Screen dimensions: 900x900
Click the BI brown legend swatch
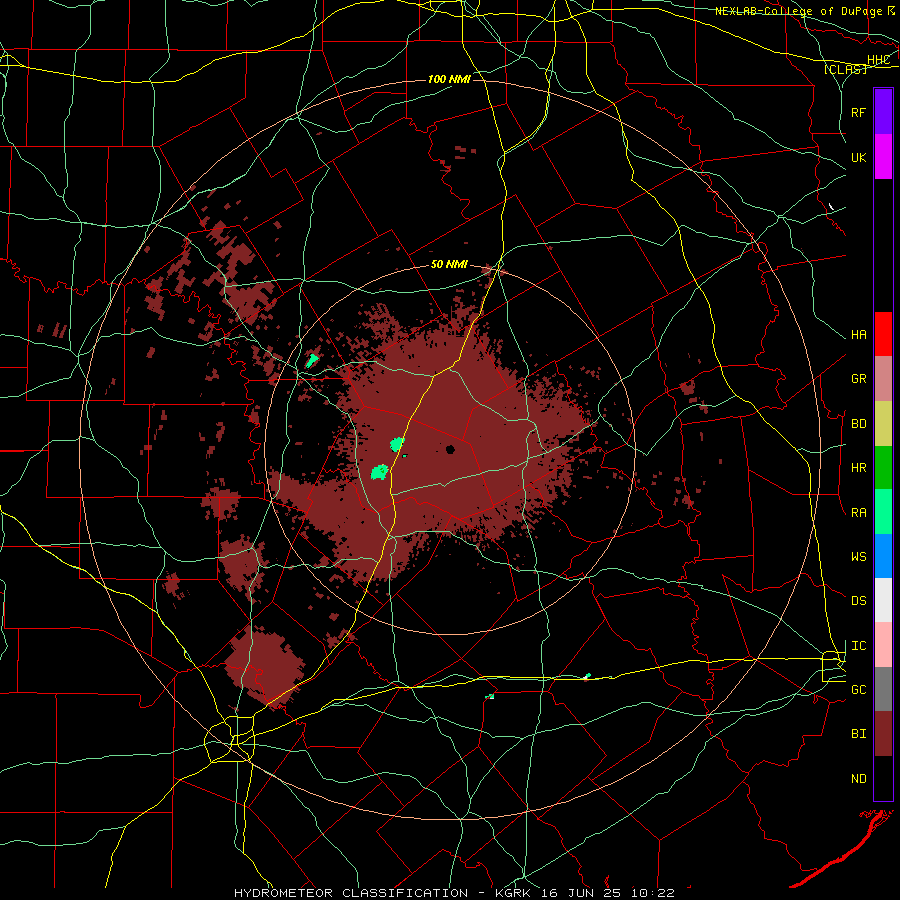point(883,734)
